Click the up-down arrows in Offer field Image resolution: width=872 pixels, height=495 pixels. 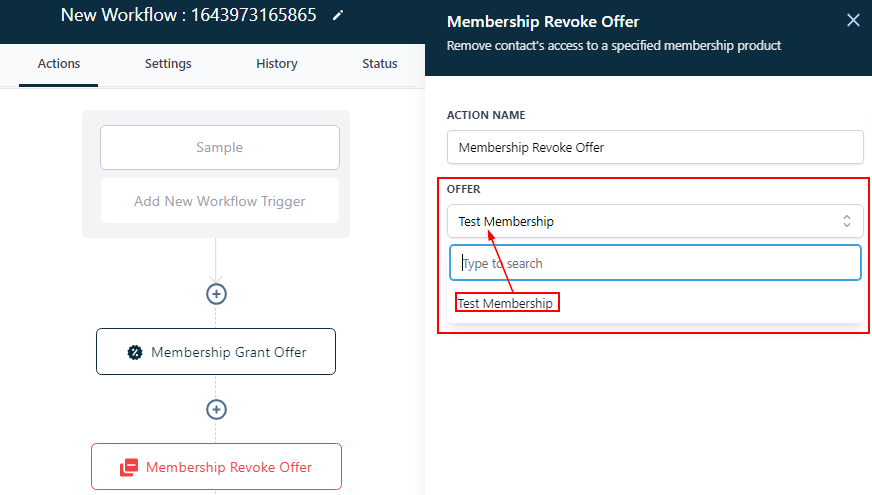point(846,221)
